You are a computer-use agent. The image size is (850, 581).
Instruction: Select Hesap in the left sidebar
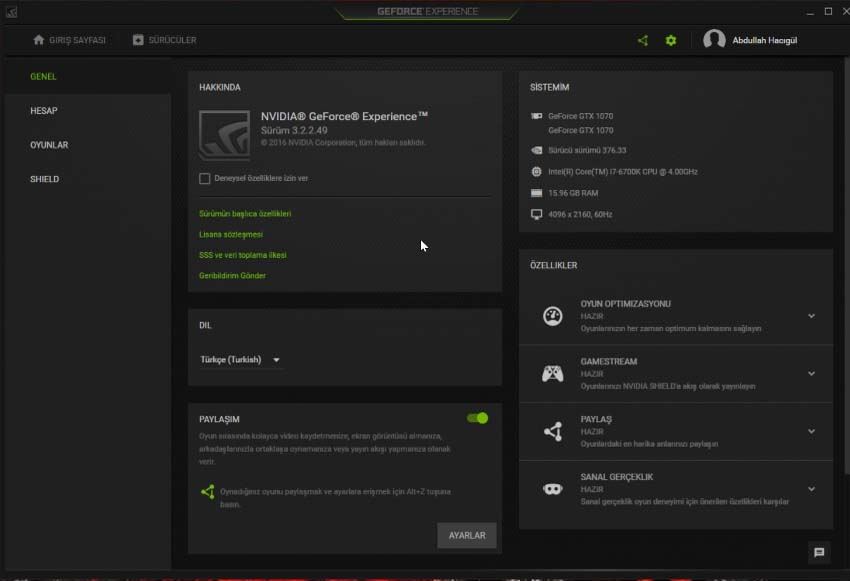(x=44, y=111)
